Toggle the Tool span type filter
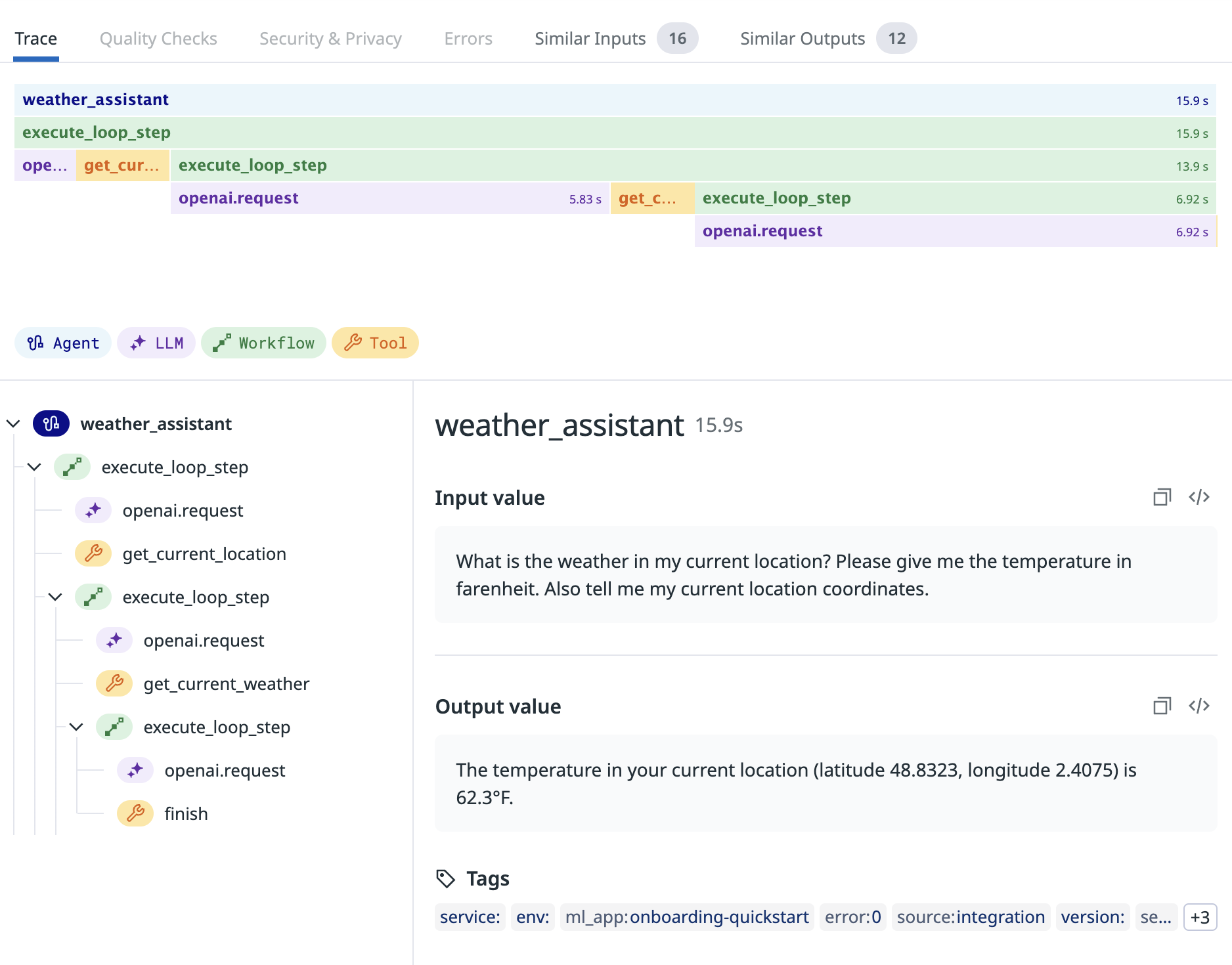The height and width of the screenshot is (965, 1232). [375, 343]
